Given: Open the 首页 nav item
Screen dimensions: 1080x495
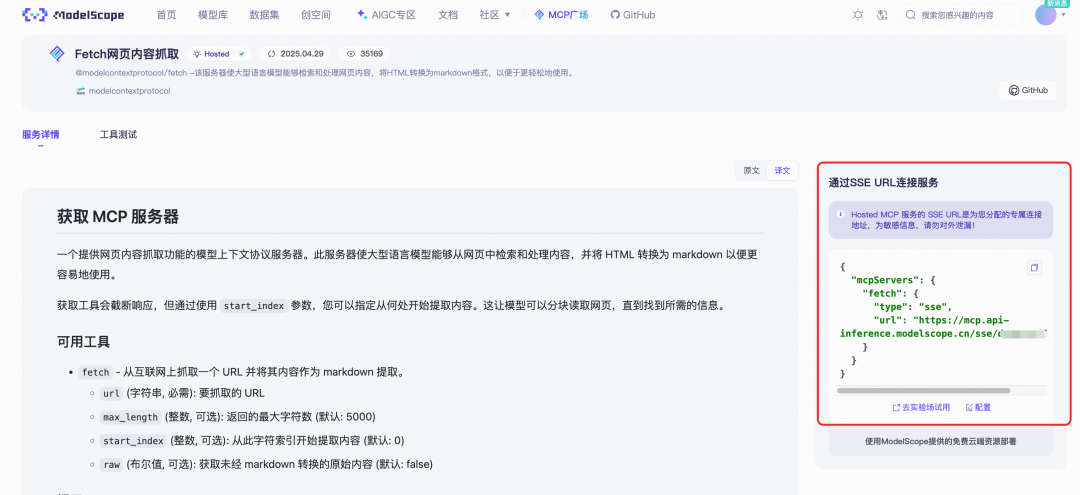Looking at the screenshot, I should [166, 14].
